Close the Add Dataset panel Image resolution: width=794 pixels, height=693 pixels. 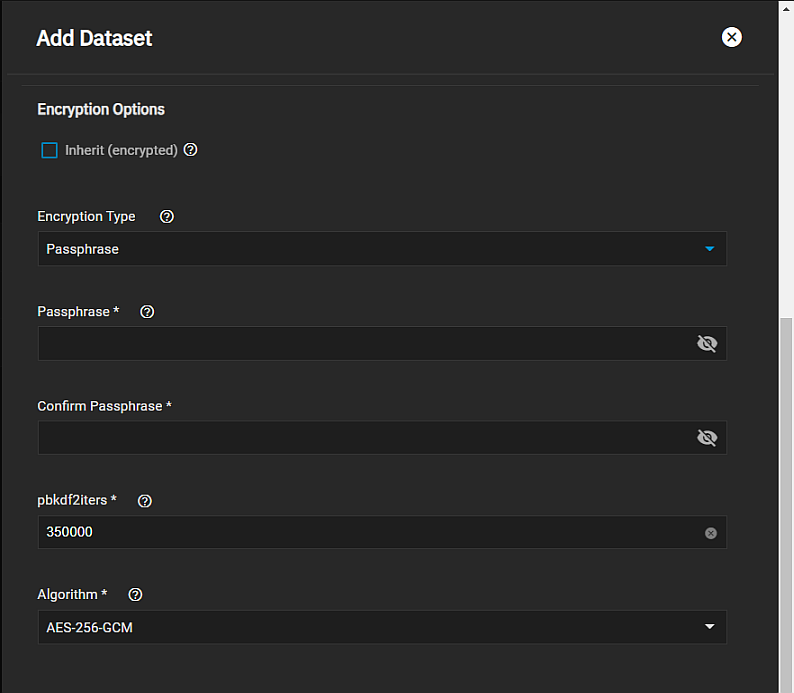(x=732, y=38)
